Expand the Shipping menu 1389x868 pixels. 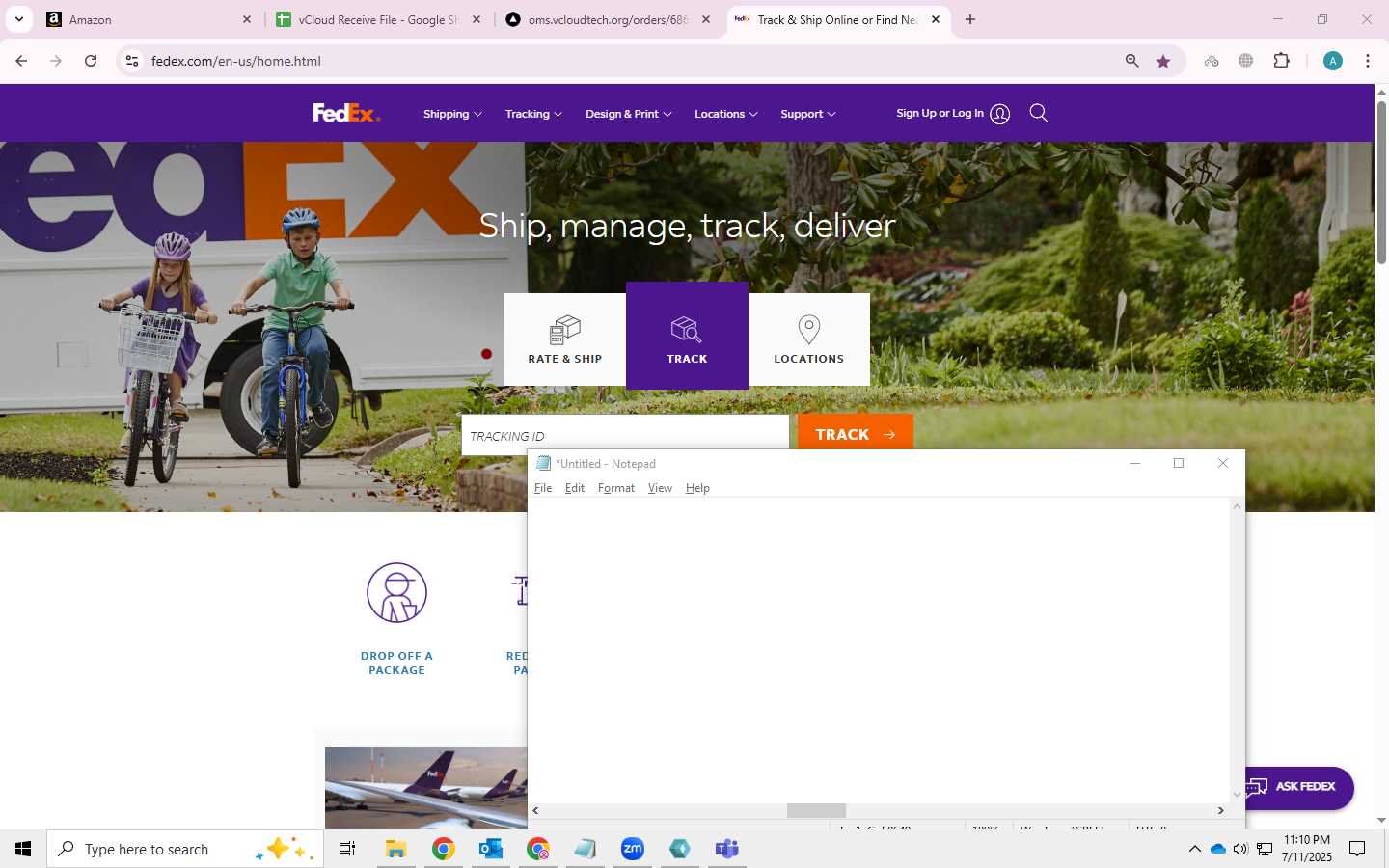pyautogui.click(x=452, y=114)
